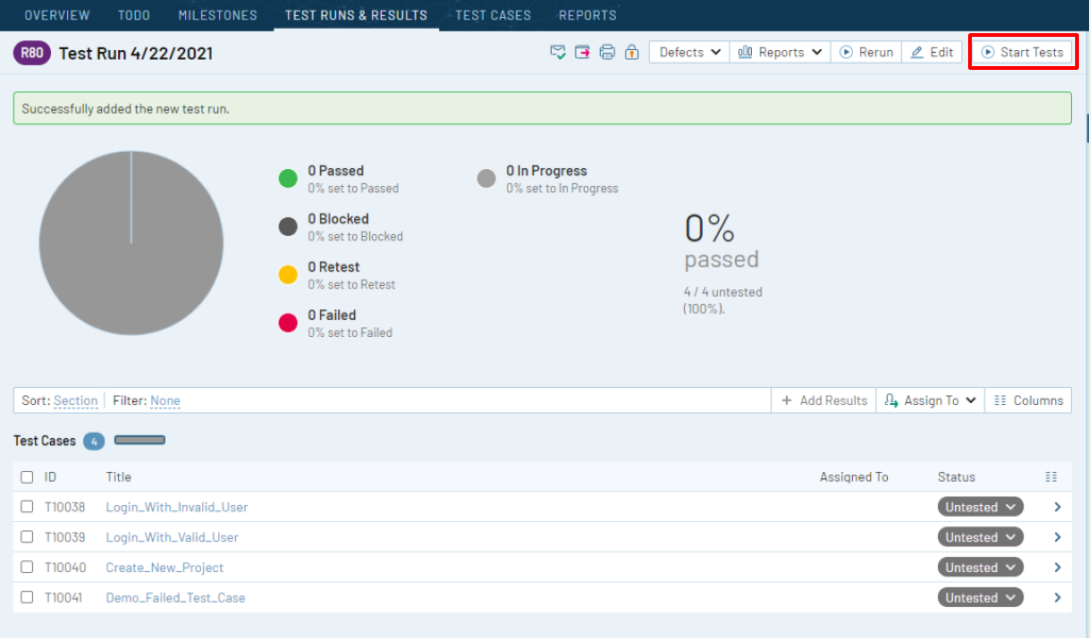Click the gray pie chart

[131, 243]
